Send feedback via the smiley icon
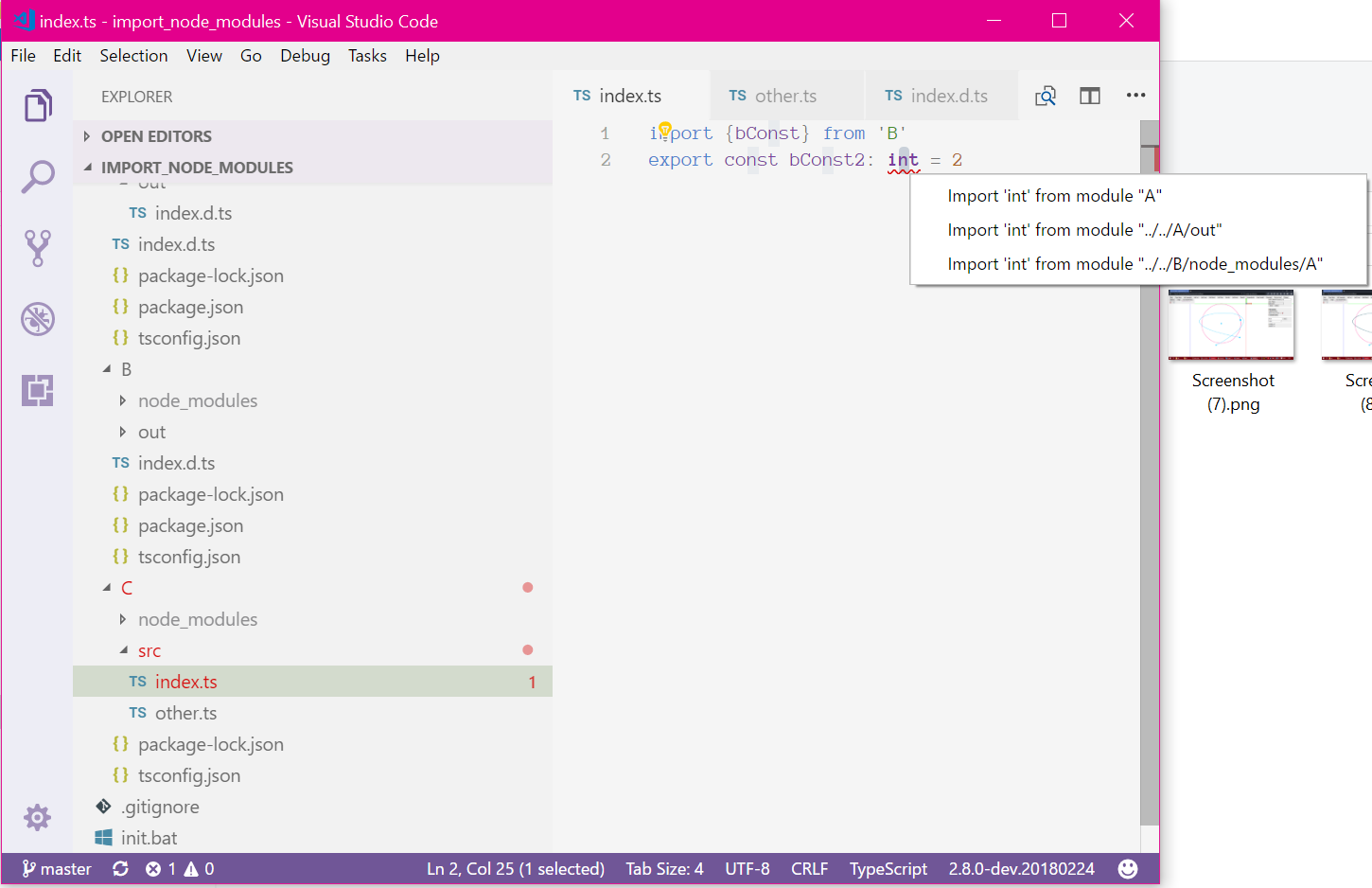 1128,868
